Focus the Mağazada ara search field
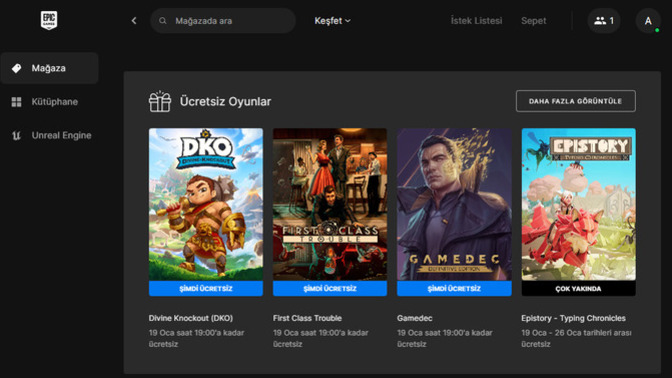 pos(223,21)
